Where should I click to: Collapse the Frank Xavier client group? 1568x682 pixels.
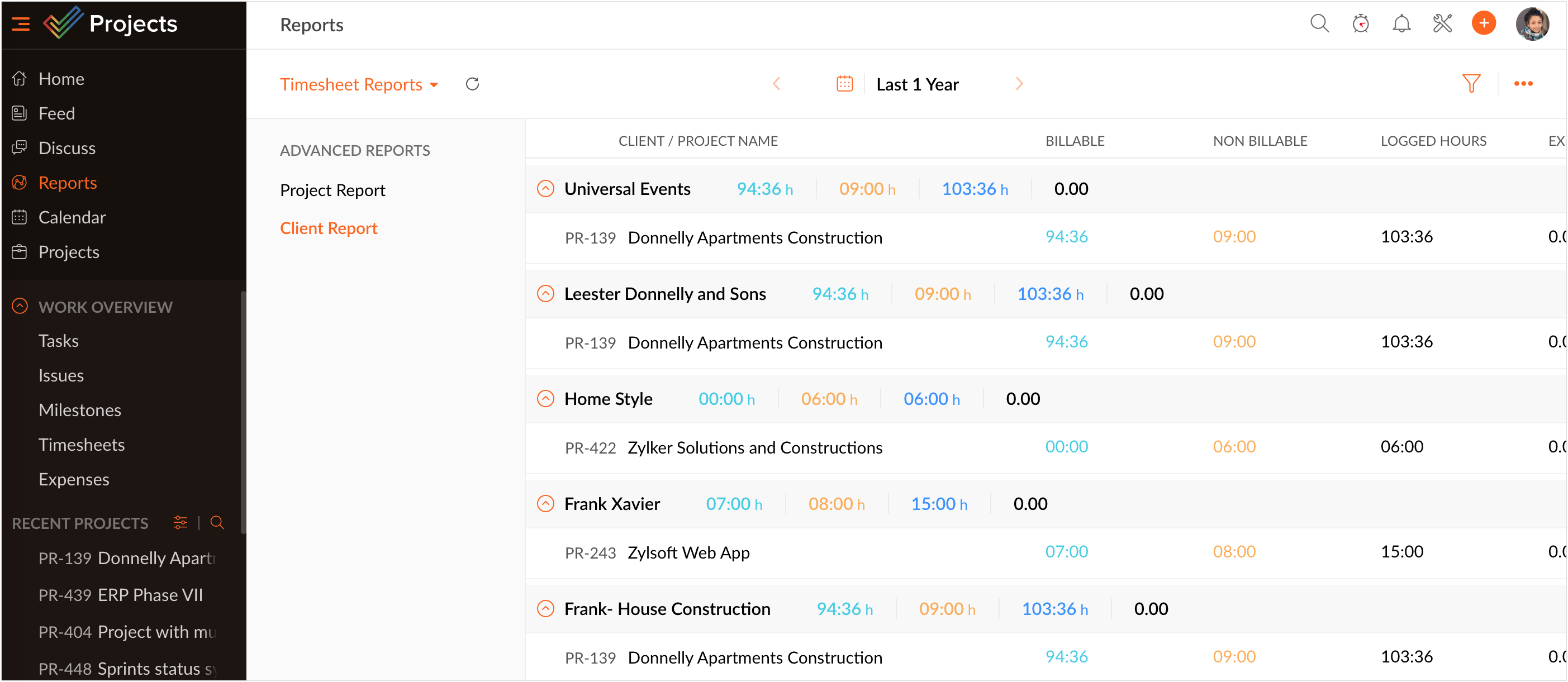click(545, 504)
